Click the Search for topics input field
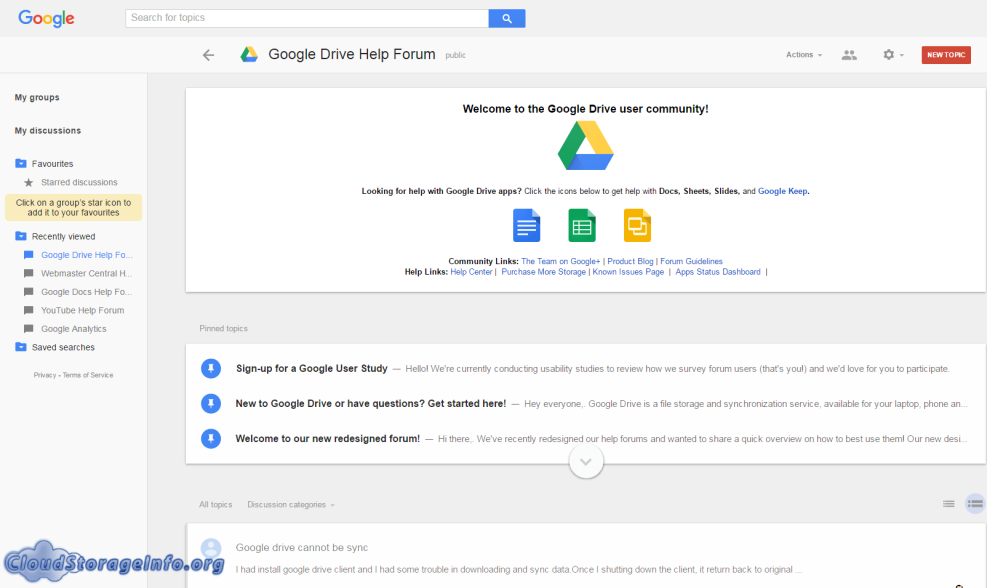This screenshot has height=588, width=987. pyautogui.click(x=300, y=18)
